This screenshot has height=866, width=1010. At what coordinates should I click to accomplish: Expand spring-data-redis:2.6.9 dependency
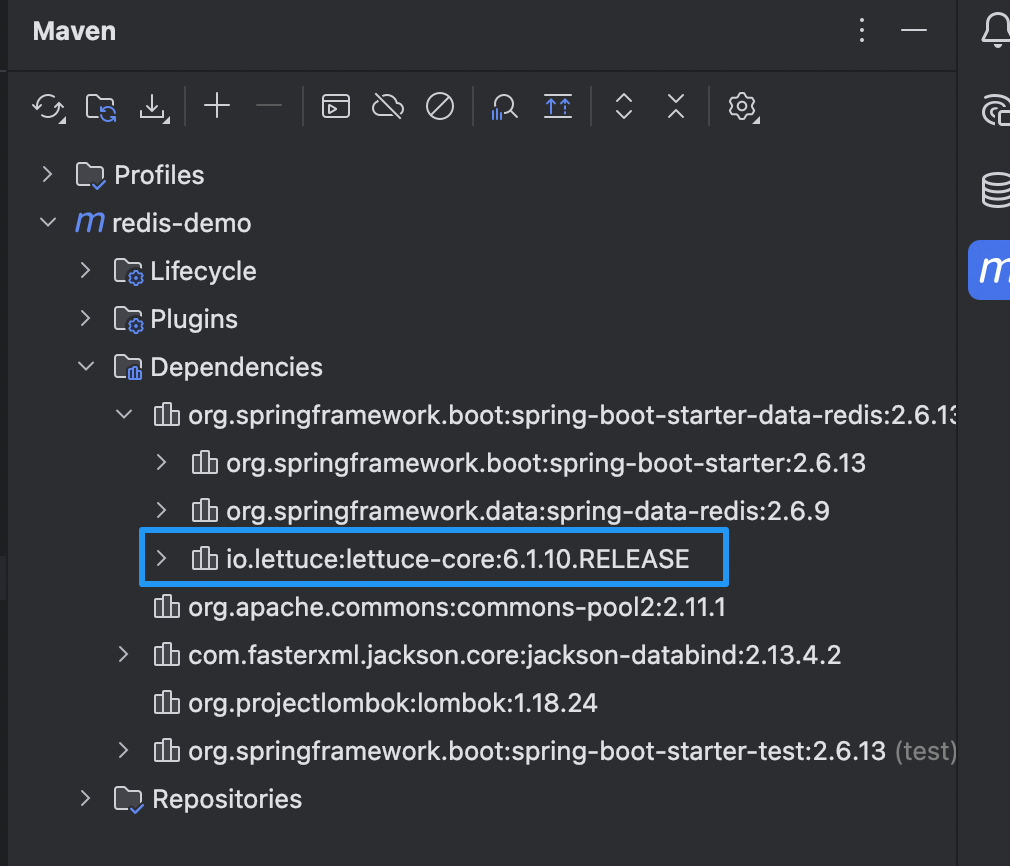(x=161, y=510)
